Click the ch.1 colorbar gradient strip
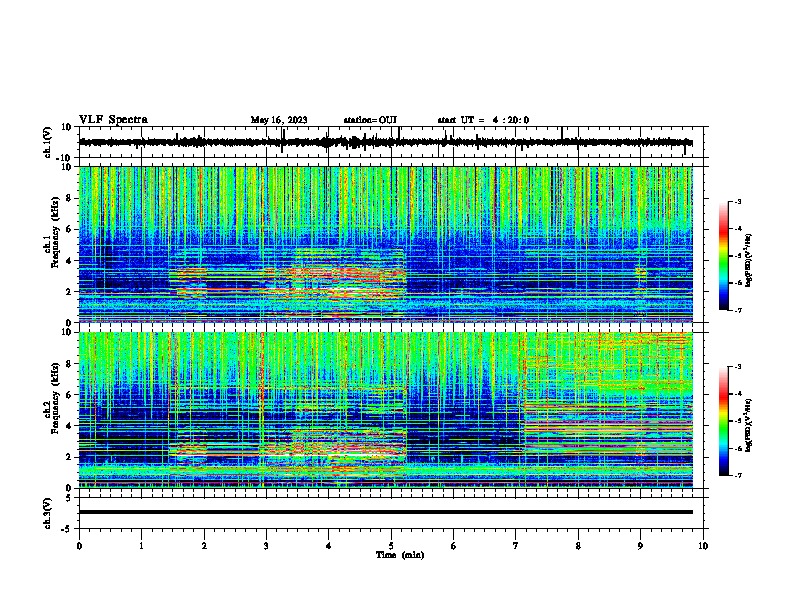The height and width of the screenshot is (612, 792). pos(723,256)
